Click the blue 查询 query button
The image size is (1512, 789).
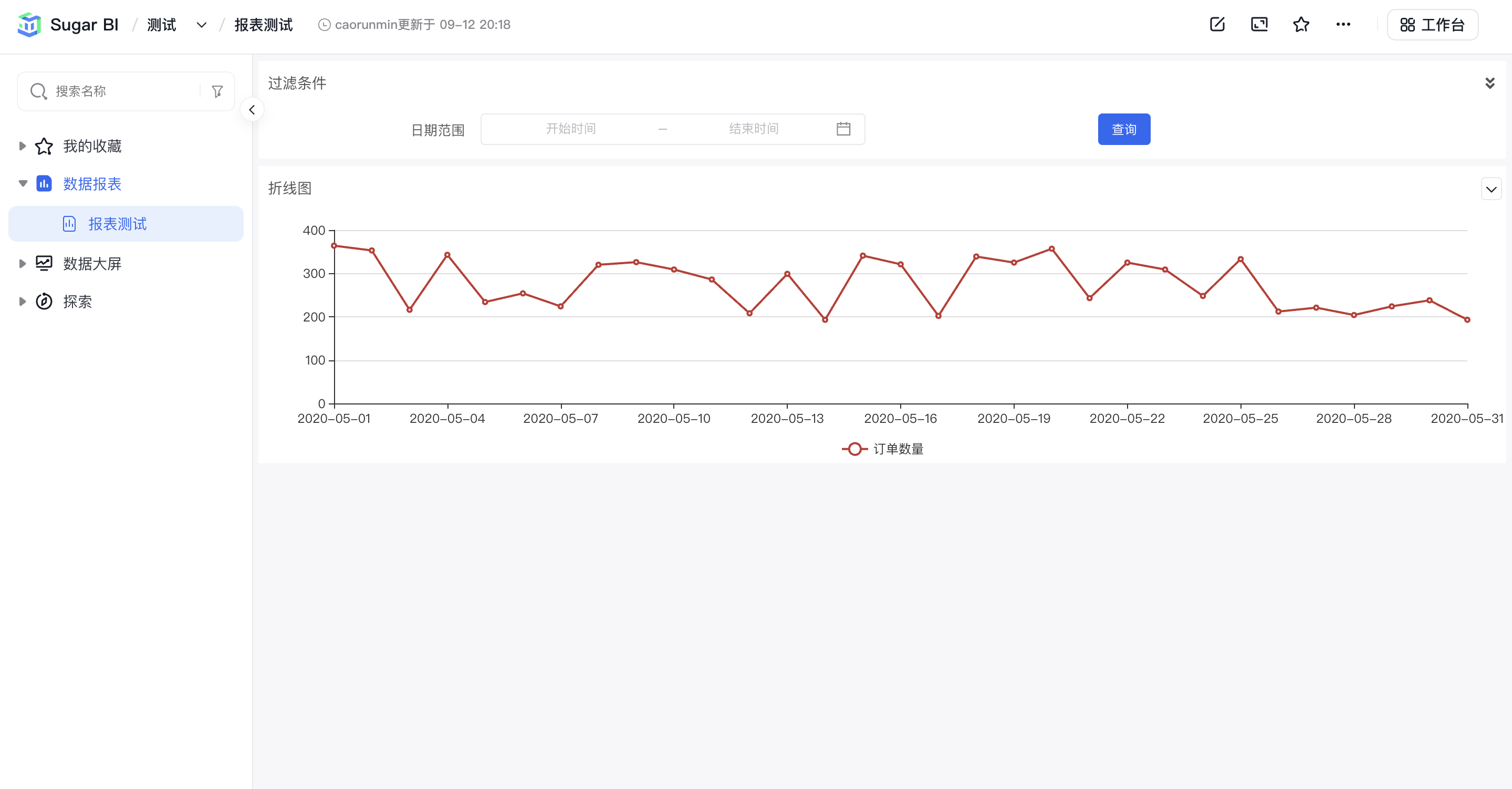(1124, 129)
